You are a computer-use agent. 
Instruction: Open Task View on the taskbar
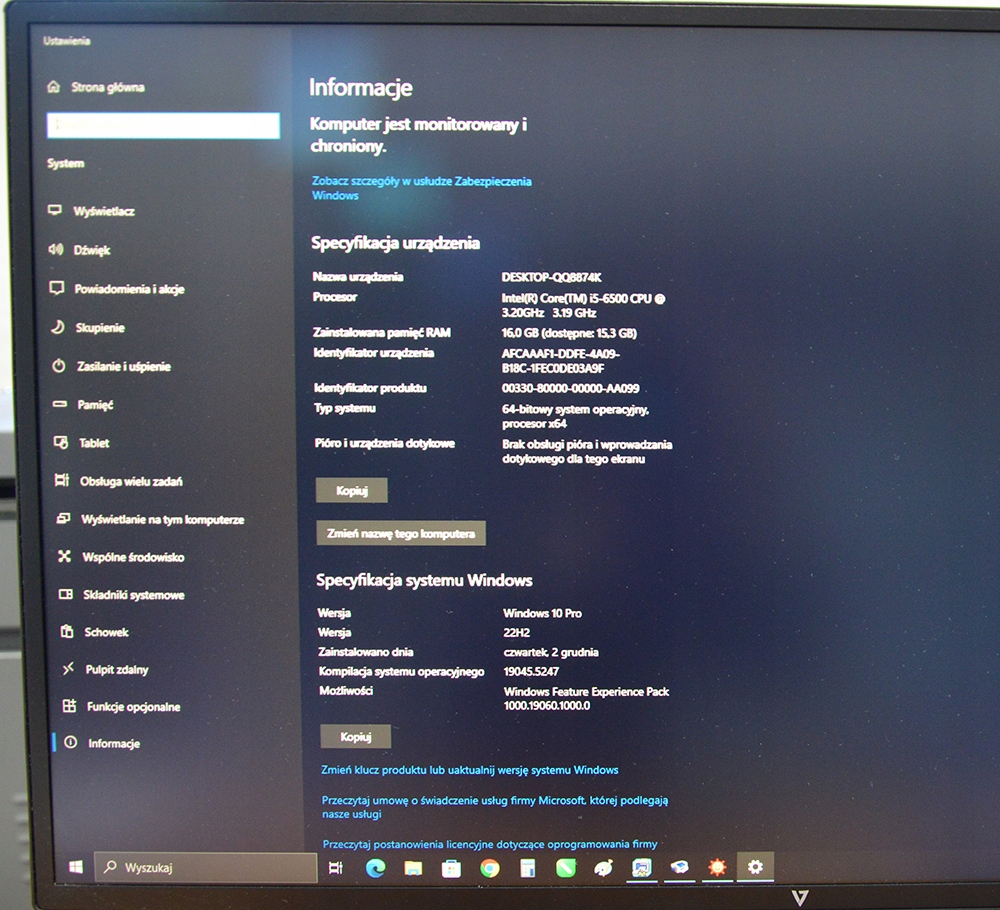tap(335, 868)
